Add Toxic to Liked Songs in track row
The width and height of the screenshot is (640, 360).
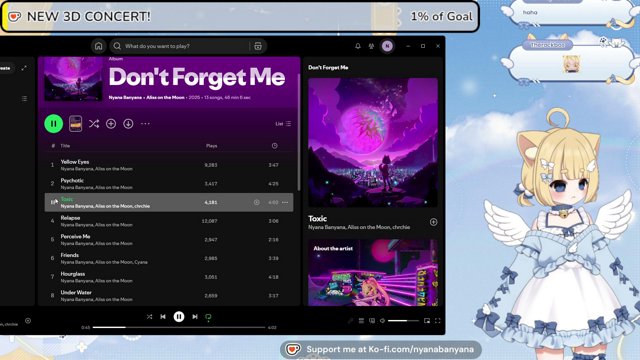[x=256, y=202]
